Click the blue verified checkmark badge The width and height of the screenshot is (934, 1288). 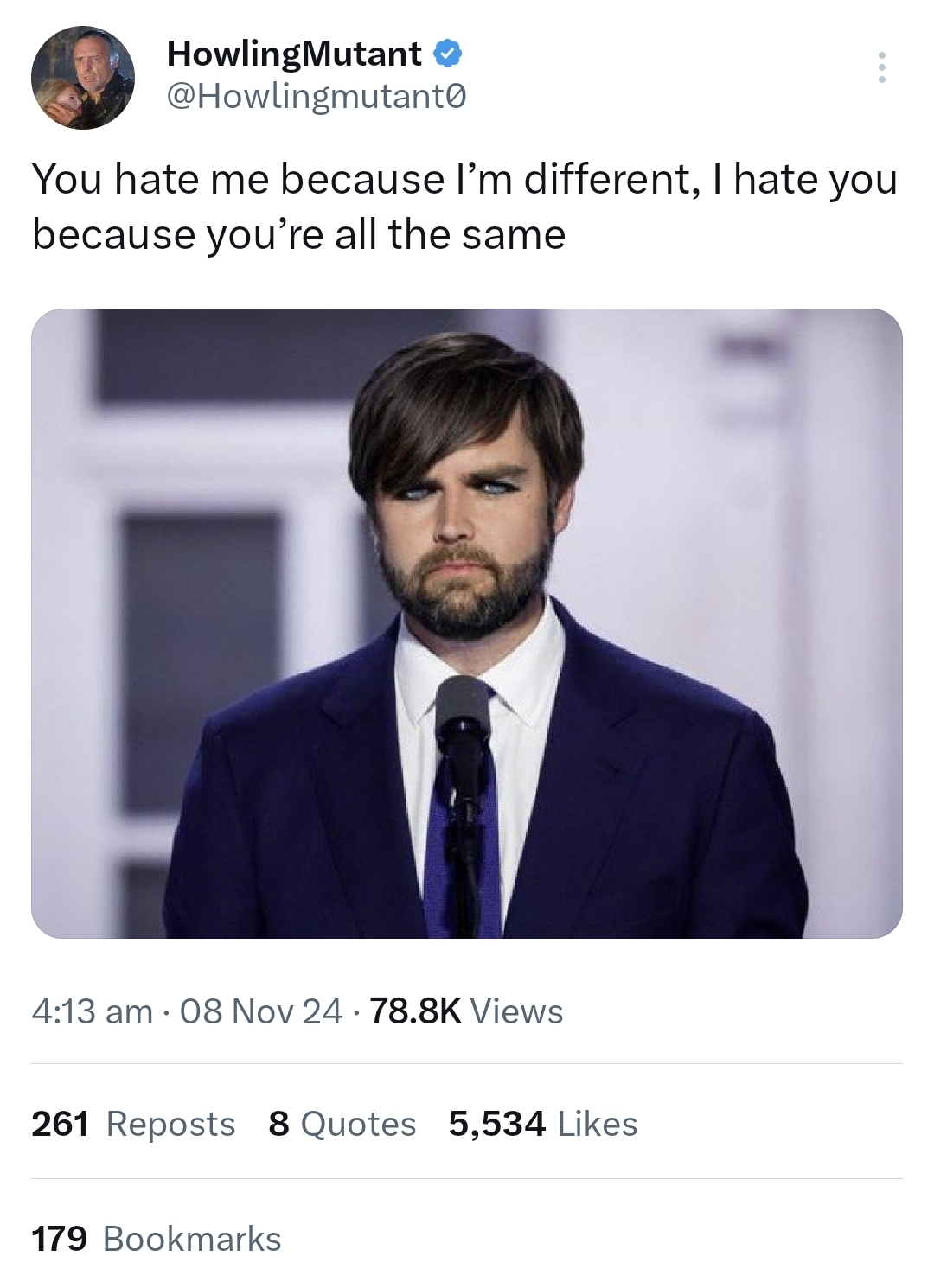(447, 54)
